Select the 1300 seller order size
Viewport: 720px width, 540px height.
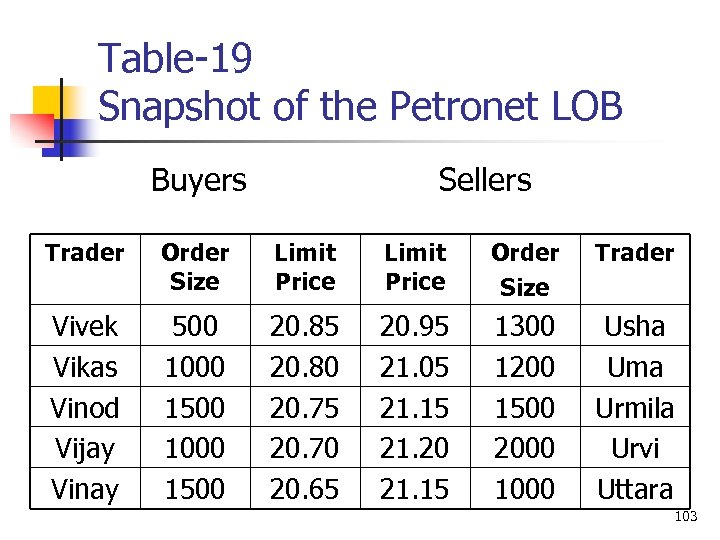click(525, 327)
